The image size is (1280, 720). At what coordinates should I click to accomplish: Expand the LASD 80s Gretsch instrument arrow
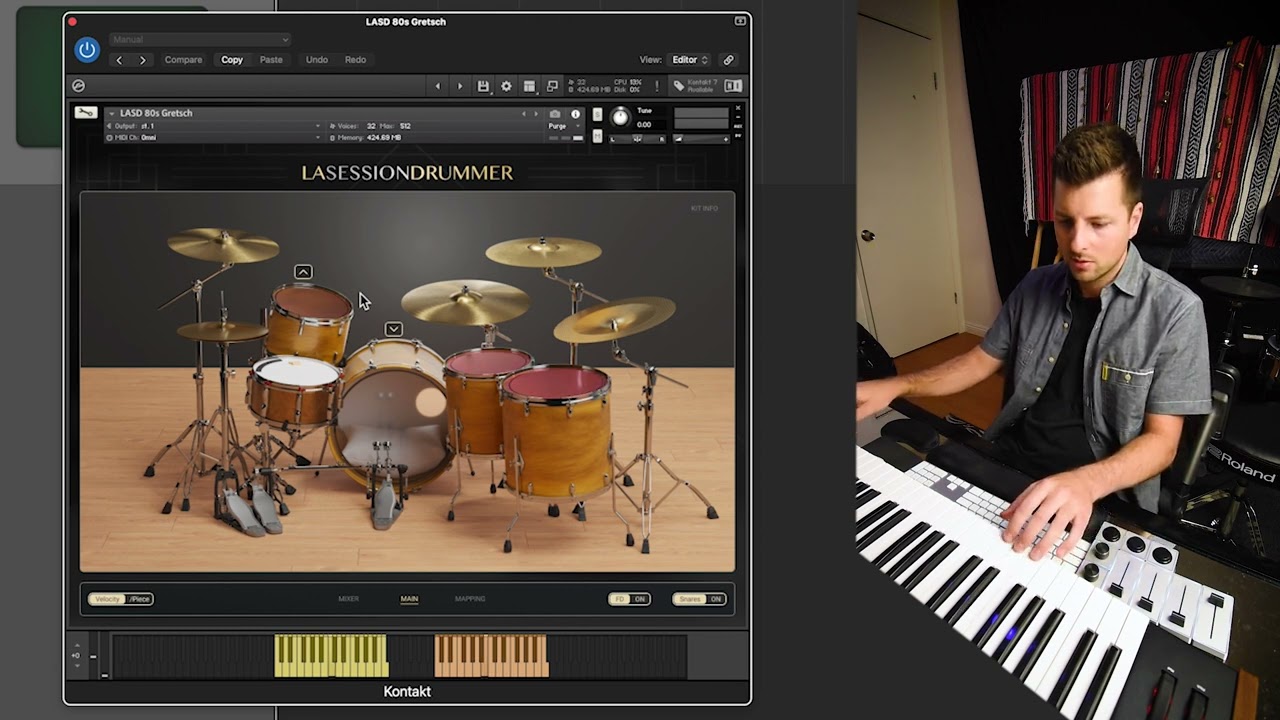tap(111, 113)
